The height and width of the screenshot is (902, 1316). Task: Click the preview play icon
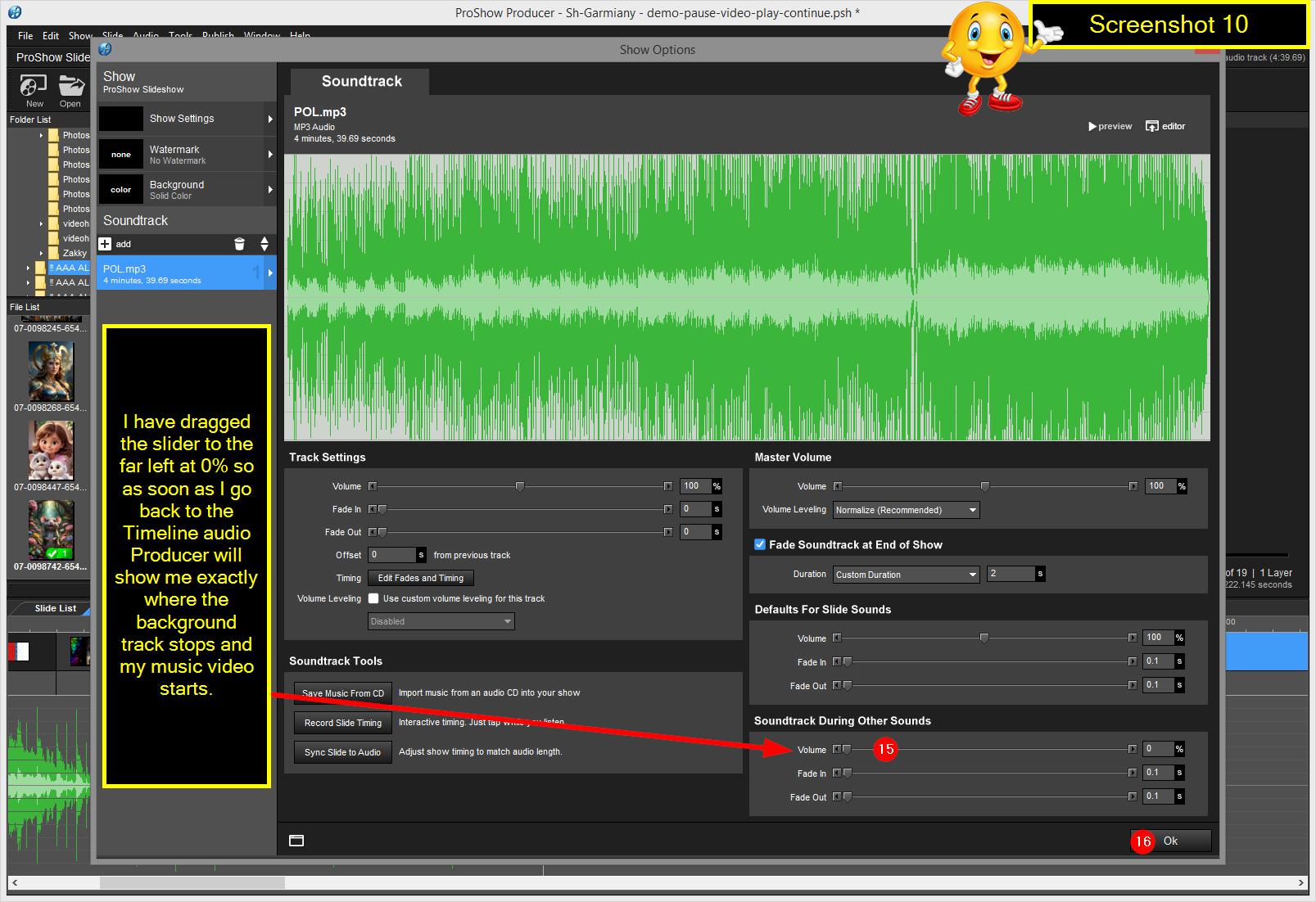coord(1092,126)
